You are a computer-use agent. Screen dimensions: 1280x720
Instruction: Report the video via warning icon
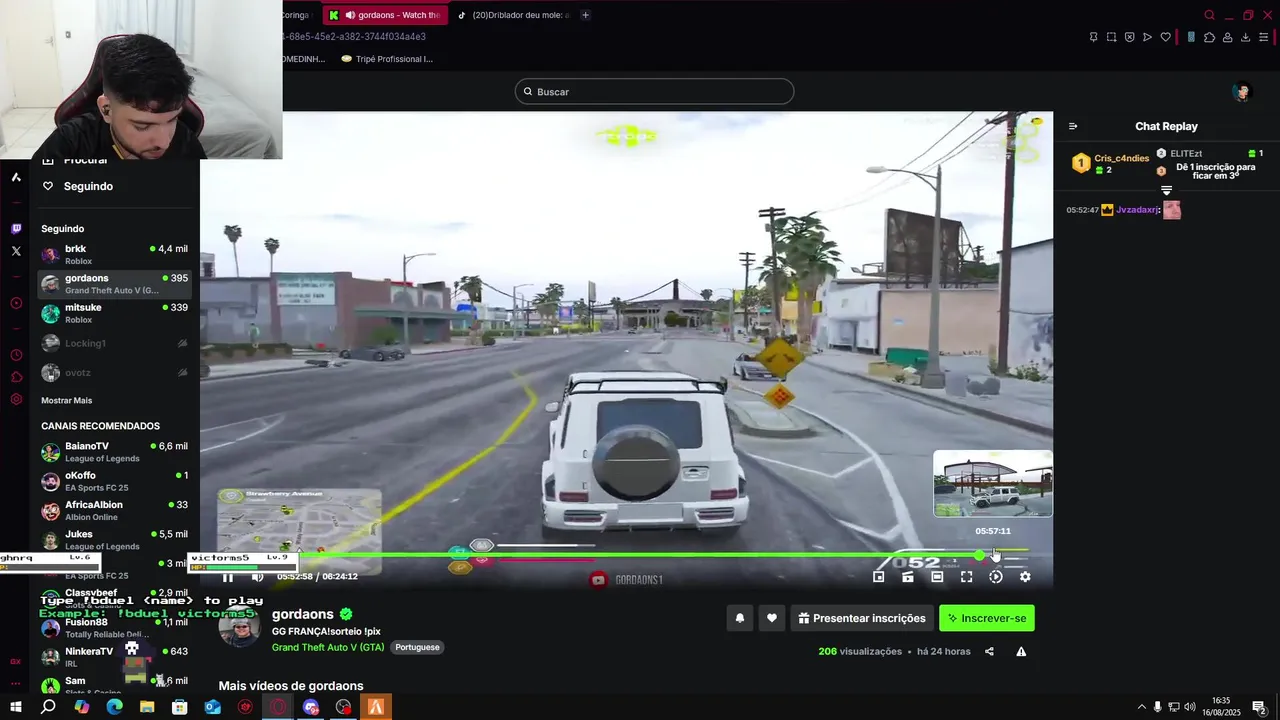click(x=1021, y=652)
